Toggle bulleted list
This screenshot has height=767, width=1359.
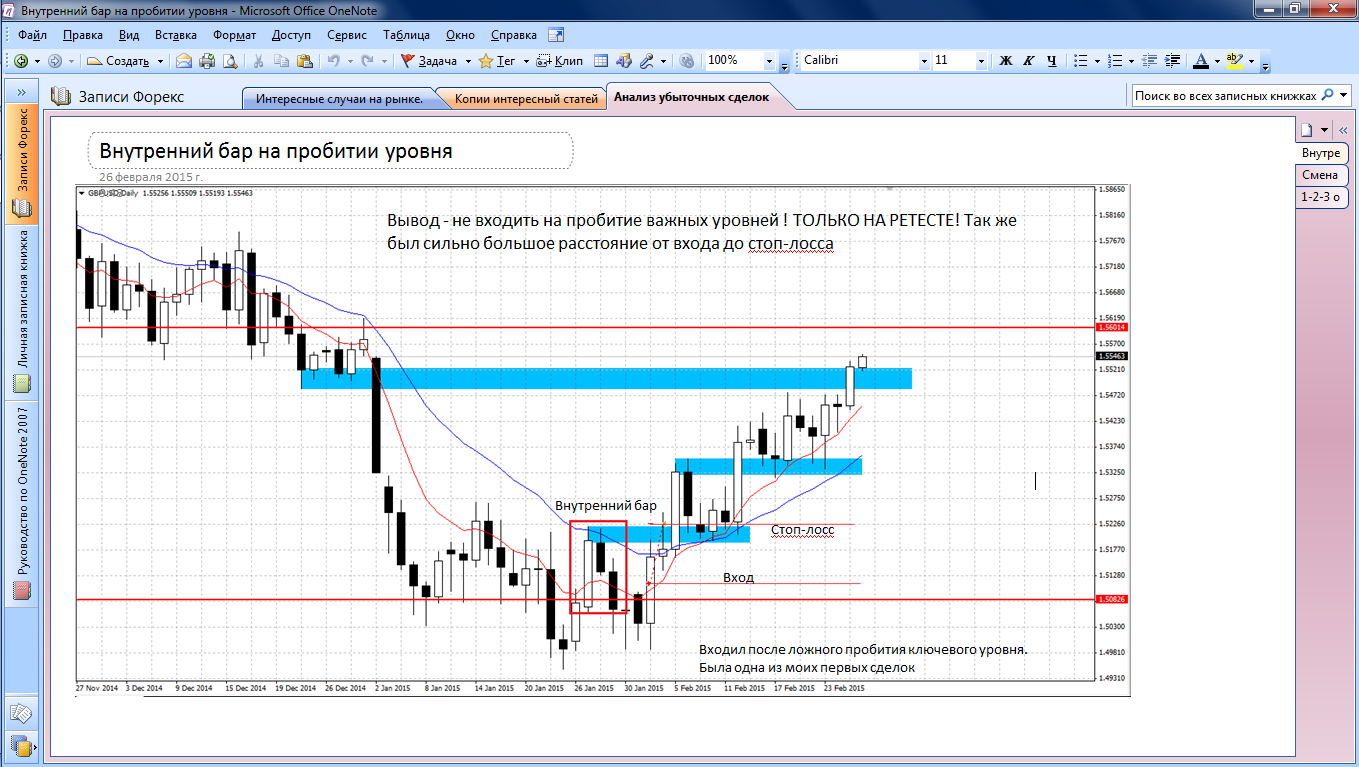coord(1080,61)
